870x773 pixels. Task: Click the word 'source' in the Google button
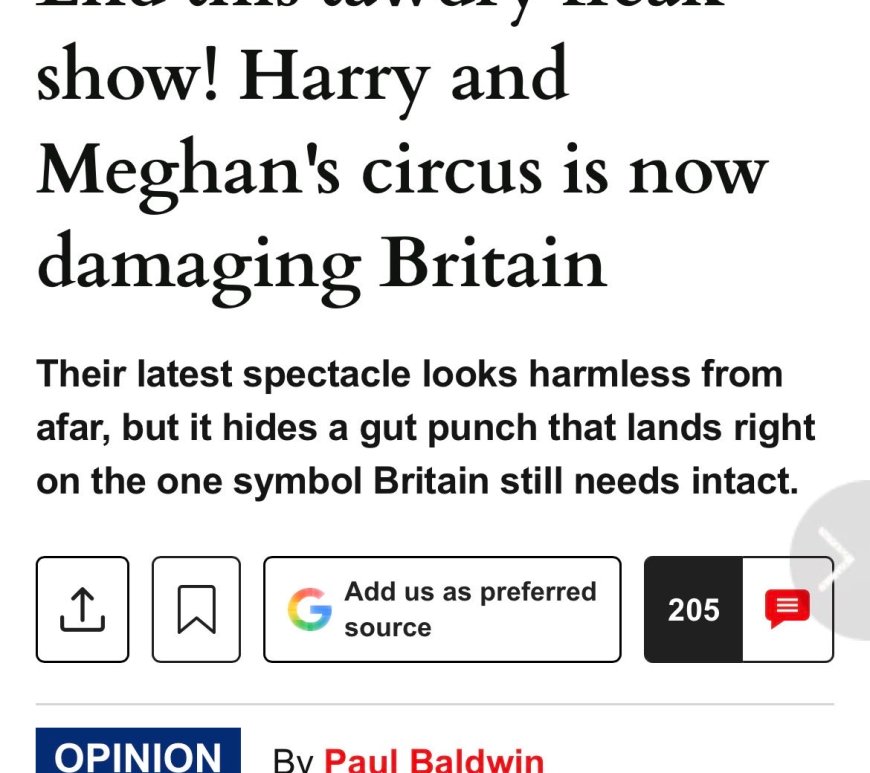tap(387, 628)
